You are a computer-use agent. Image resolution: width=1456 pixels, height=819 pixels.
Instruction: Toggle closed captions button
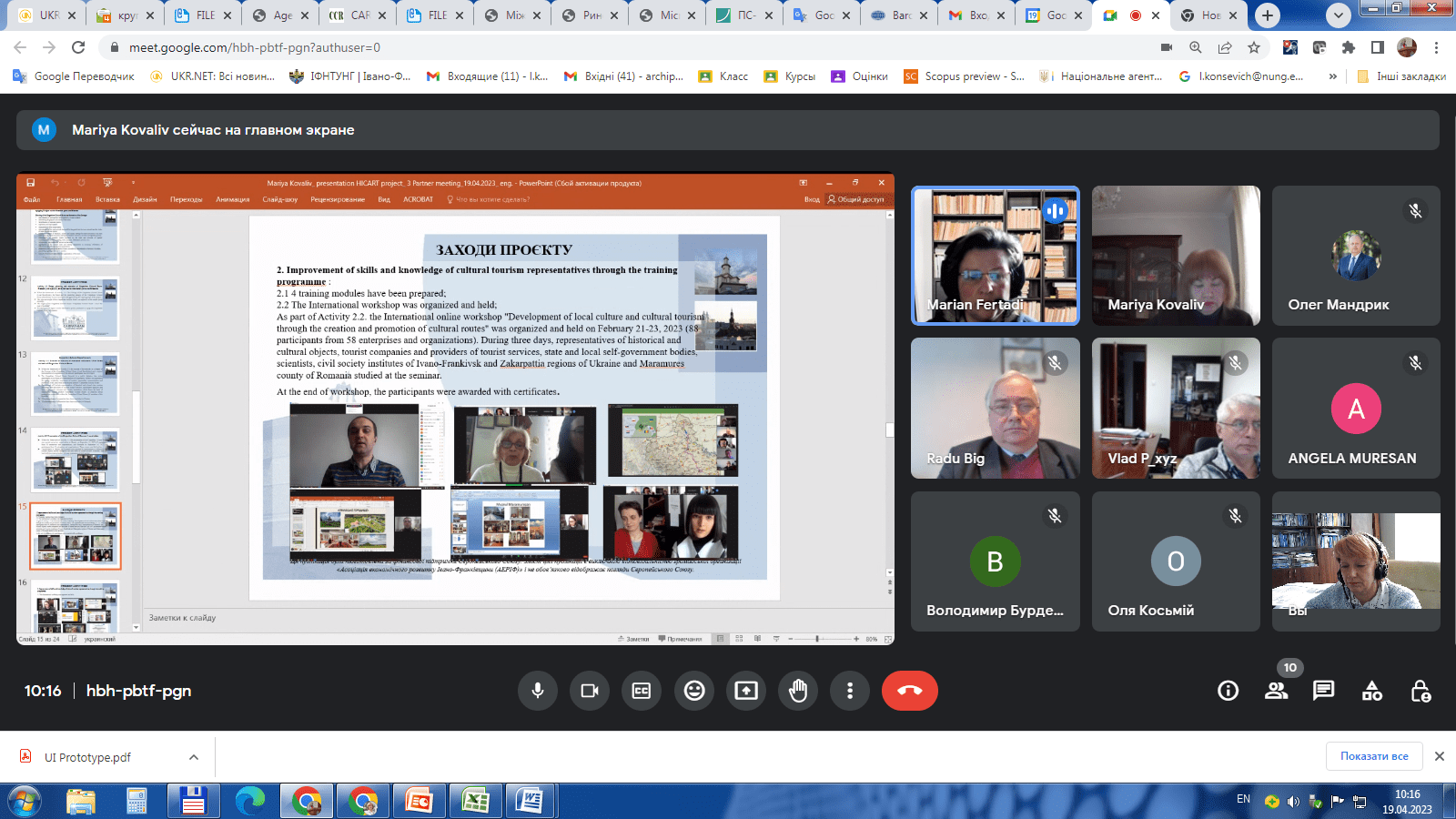click(x=642, y=691)
